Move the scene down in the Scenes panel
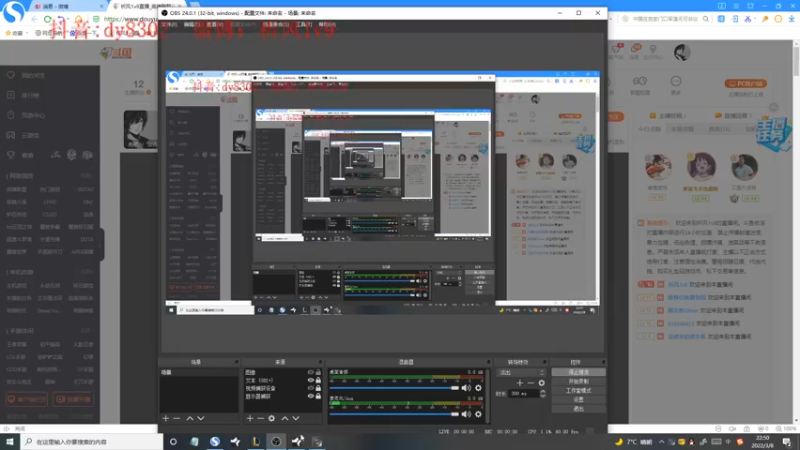This screenshot has width=800, height=450. click(x=201, y=418)
